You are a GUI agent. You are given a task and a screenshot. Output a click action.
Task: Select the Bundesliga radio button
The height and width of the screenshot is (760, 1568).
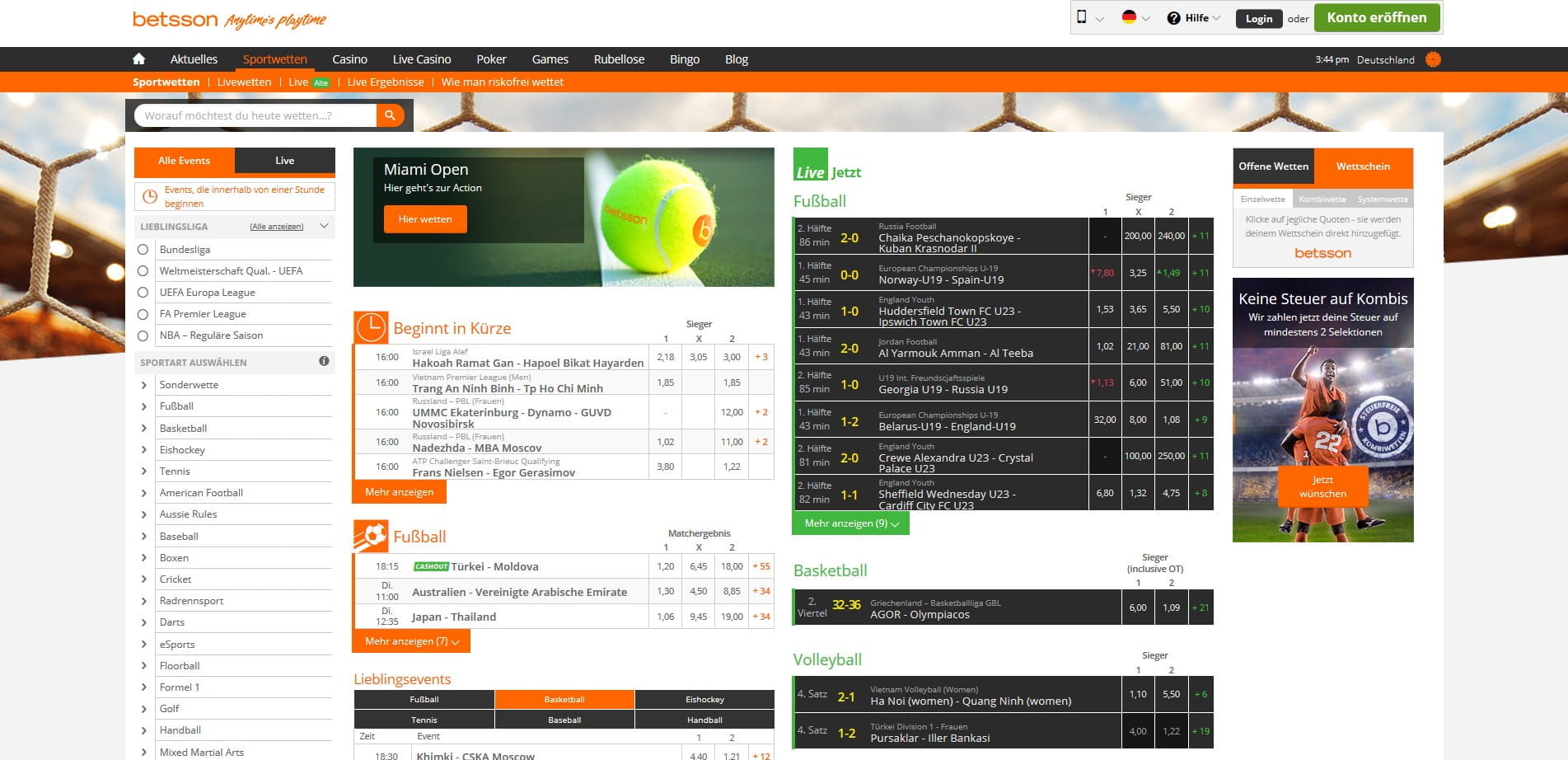pyautogui.click(x=143, y=249)
